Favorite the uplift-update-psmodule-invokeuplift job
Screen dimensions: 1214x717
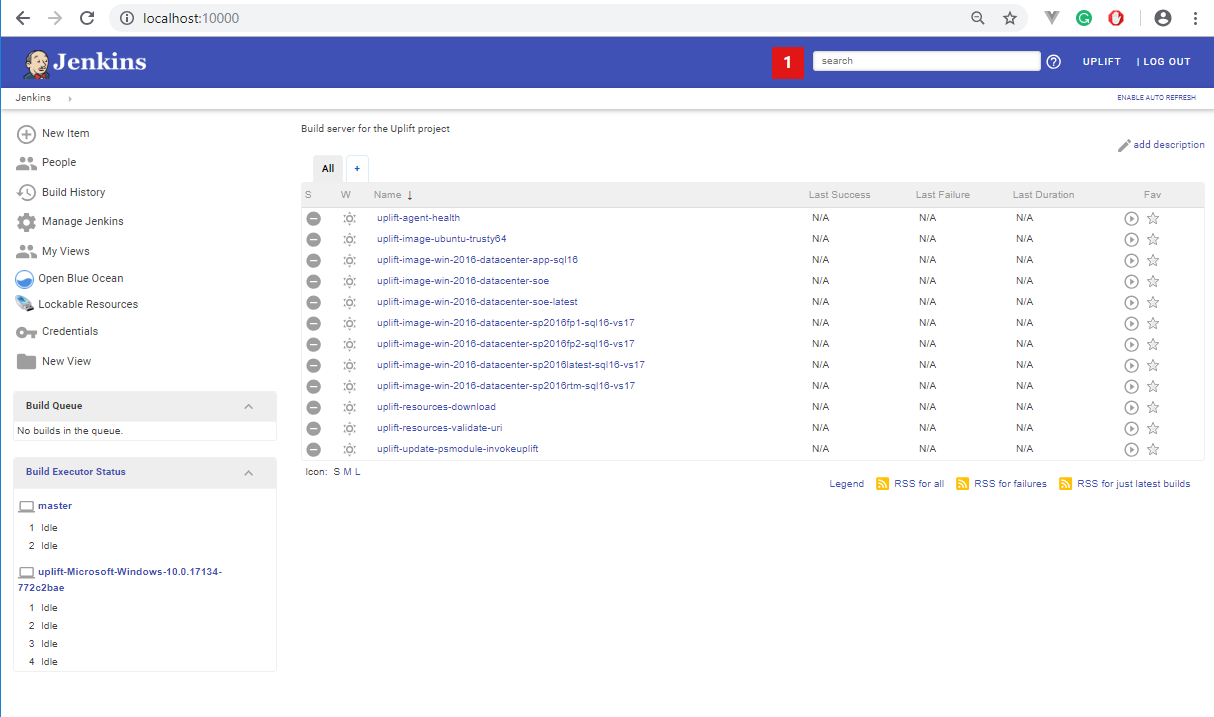(x=1153, y=449)
